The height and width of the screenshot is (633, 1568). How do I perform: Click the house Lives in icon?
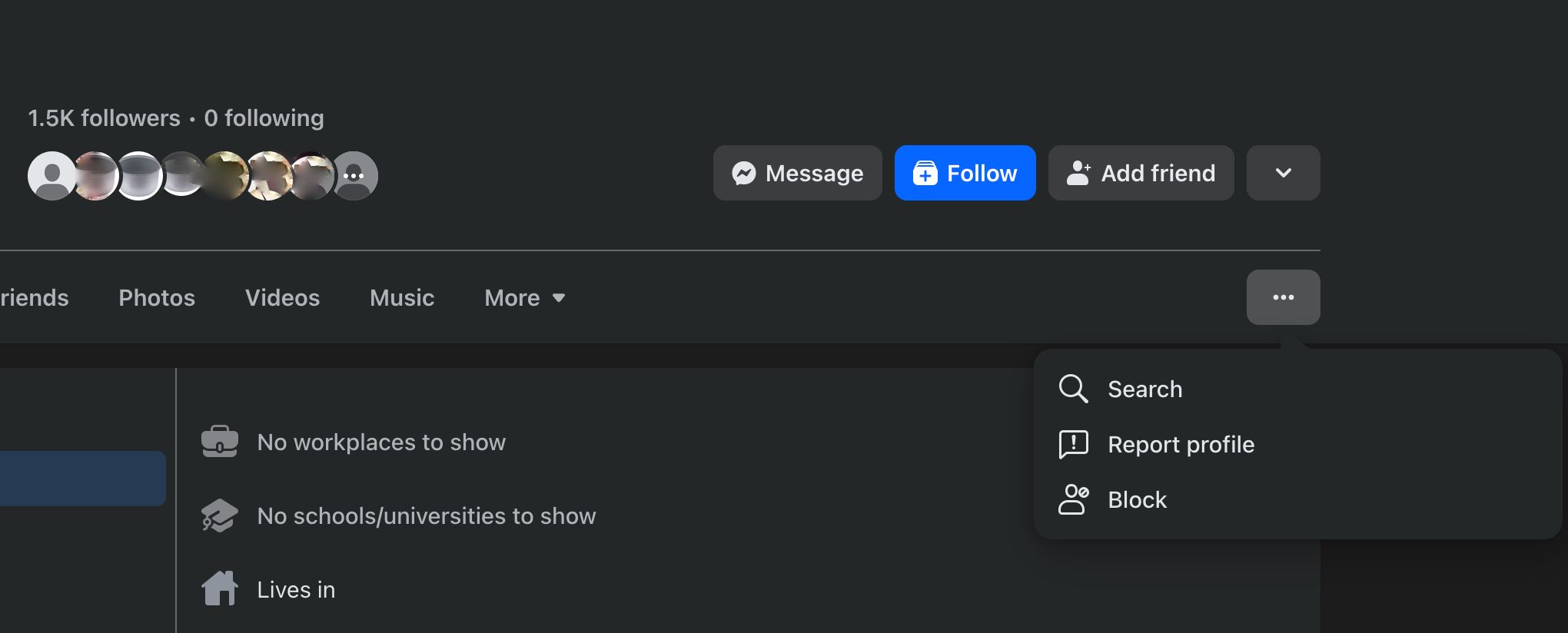tap(219, 589)
